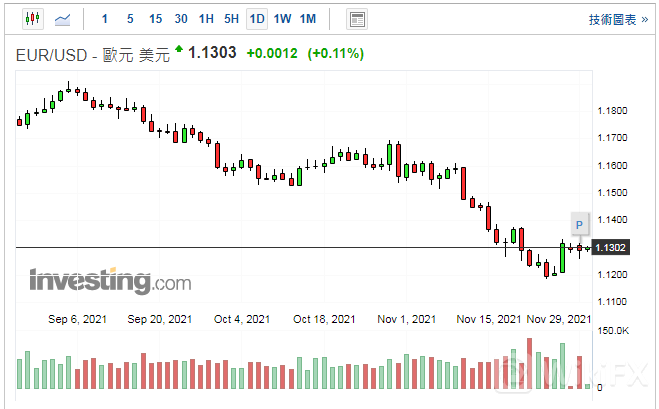Switch to 30-minute interval
Screen dimensions: 659x409
180,19
